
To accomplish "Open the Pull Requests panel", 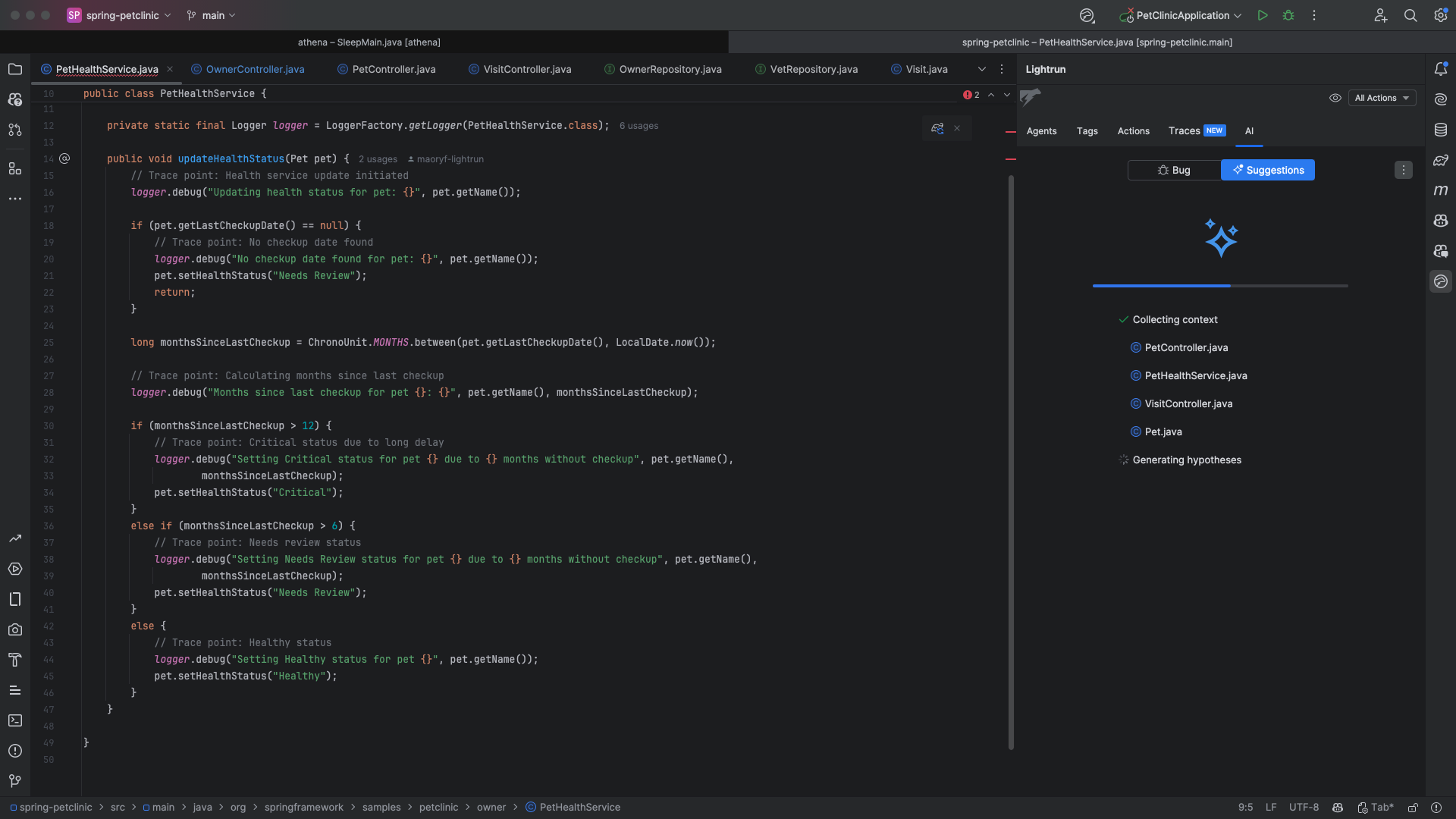I will point(15,130).
